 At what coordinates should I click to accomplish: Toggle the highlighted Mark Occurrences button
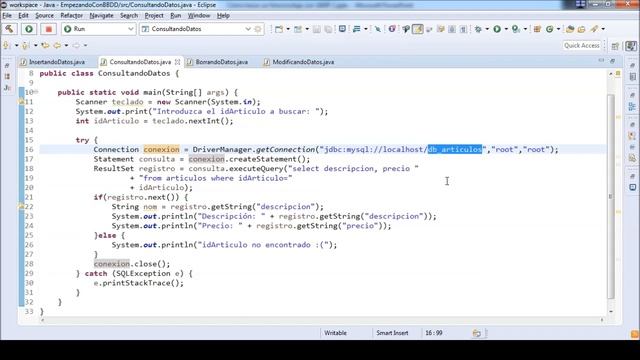pos(418,29)
